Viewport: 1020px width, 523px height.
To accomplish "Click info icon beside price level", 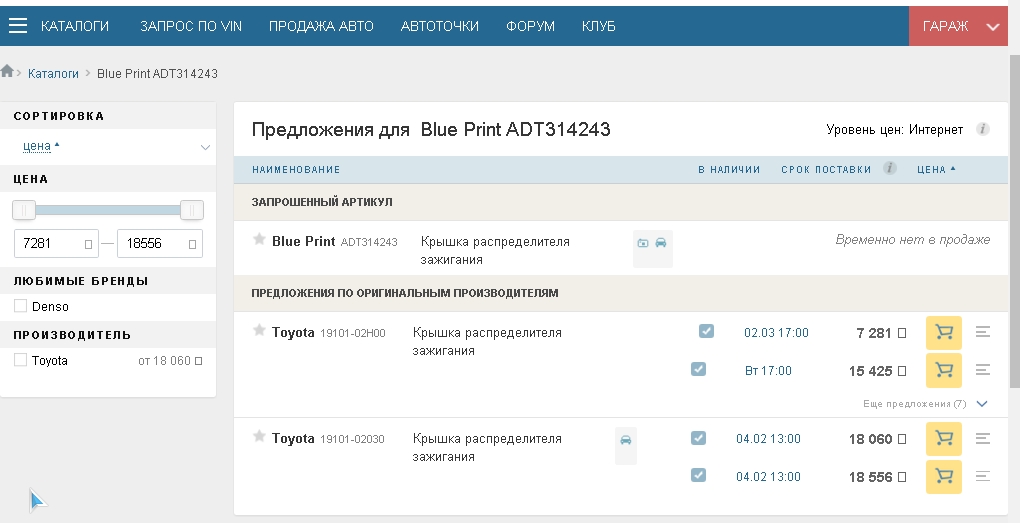I will tap(982, 129).
